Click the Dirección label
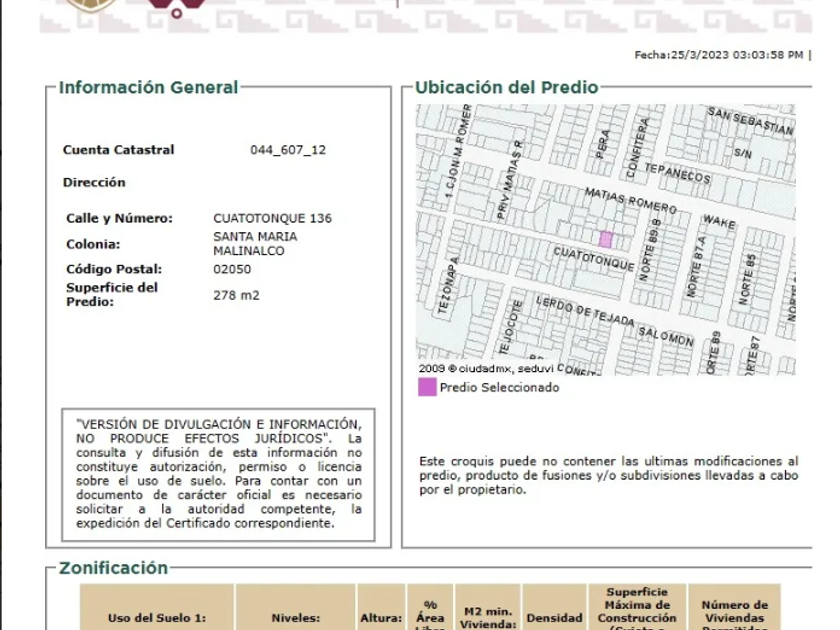840x630 pixels. tap(94, 182)
